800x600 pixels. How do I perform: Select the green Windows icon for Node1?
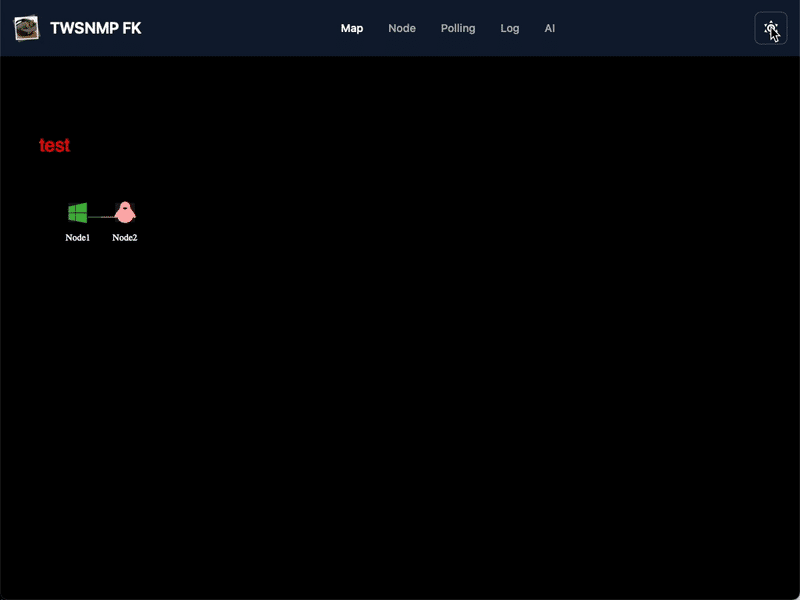pyautogui.click(x=78, y=213)
